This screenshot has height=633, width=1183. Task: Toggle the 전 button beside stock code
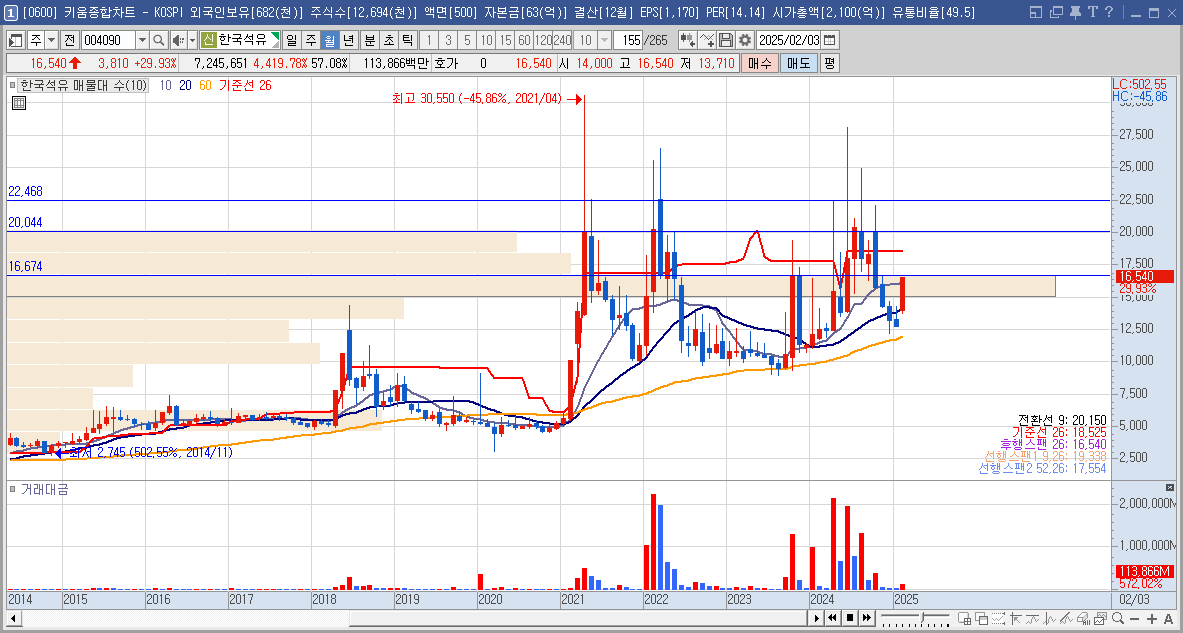pos(69,41)
